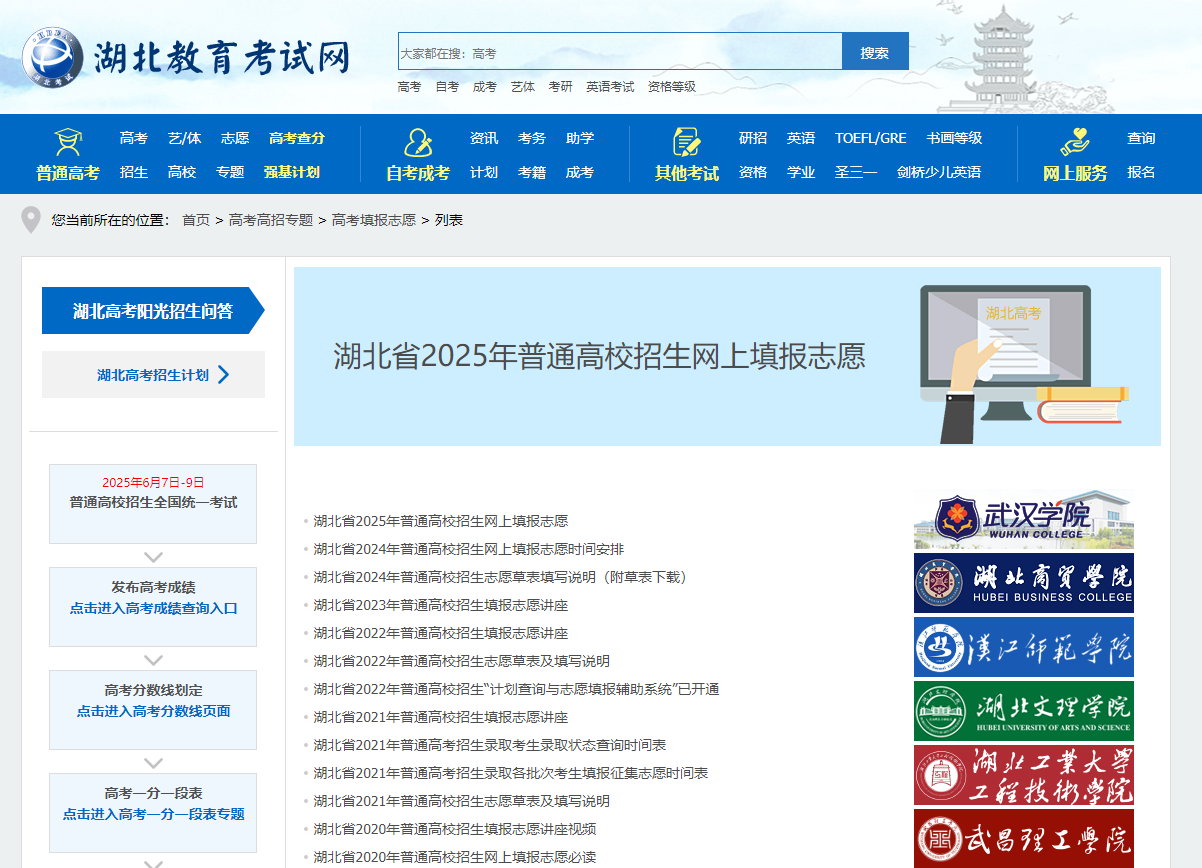The width and height of the screenshot is (1202, 868).
Task: Click the 自考成考 pencil icon
Action: coord(417,141)
